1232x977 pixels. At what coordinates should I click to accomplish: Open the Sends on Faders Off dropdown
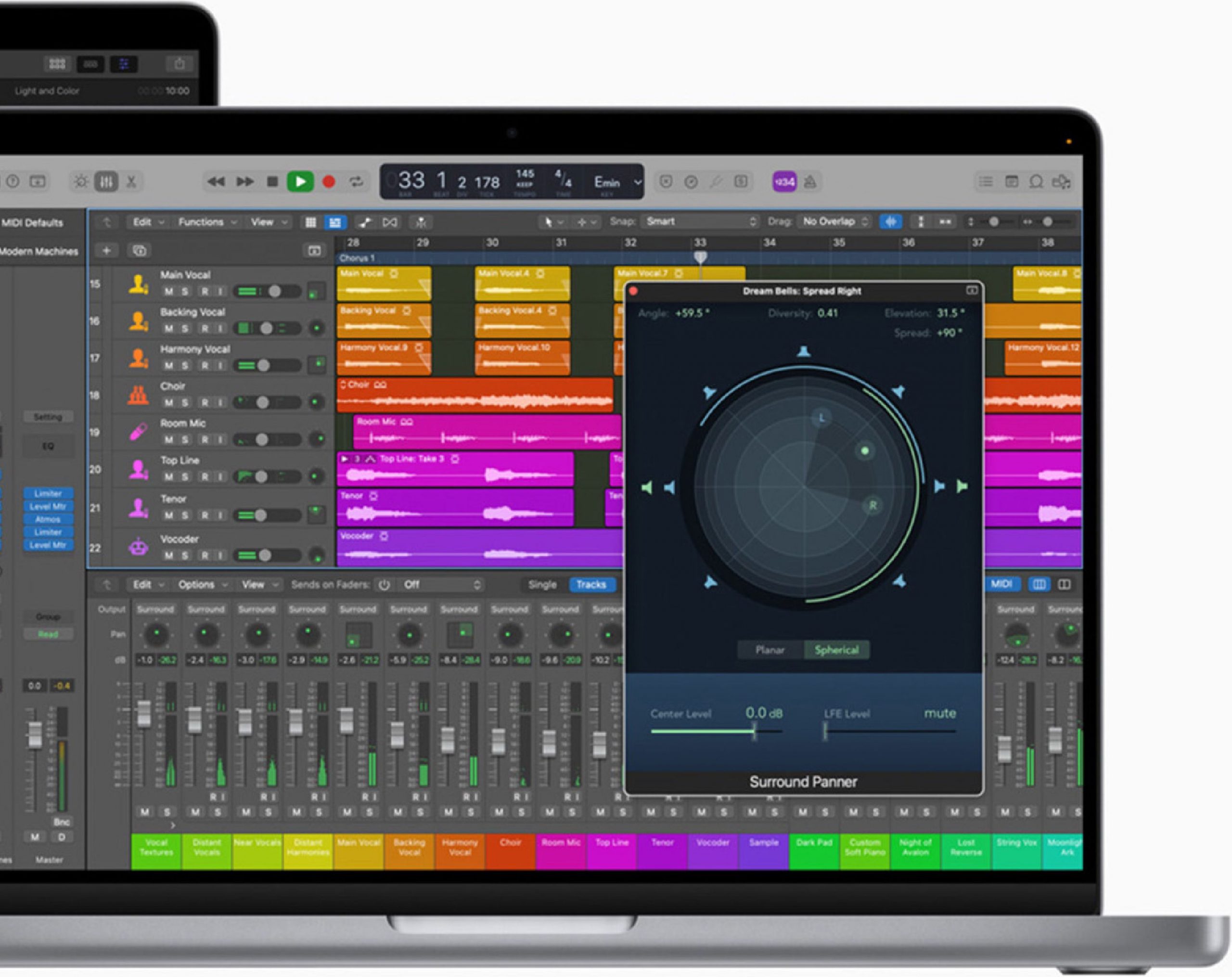(x=441, y=584)
